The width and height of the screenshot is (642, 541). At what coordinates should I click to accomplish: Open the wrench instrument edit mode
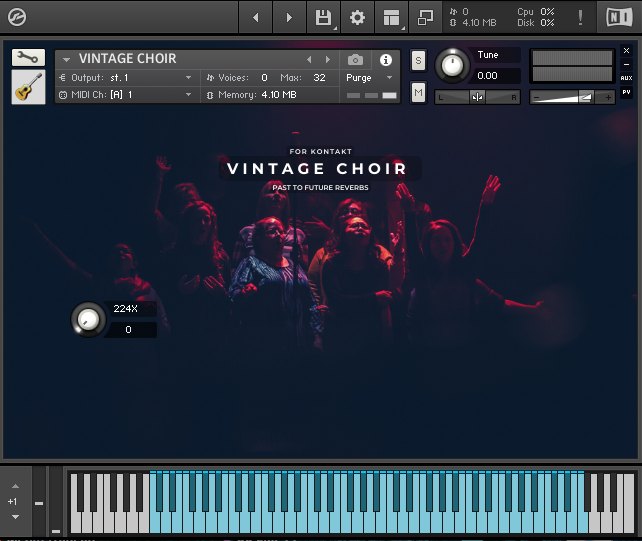tap(28, 57)
